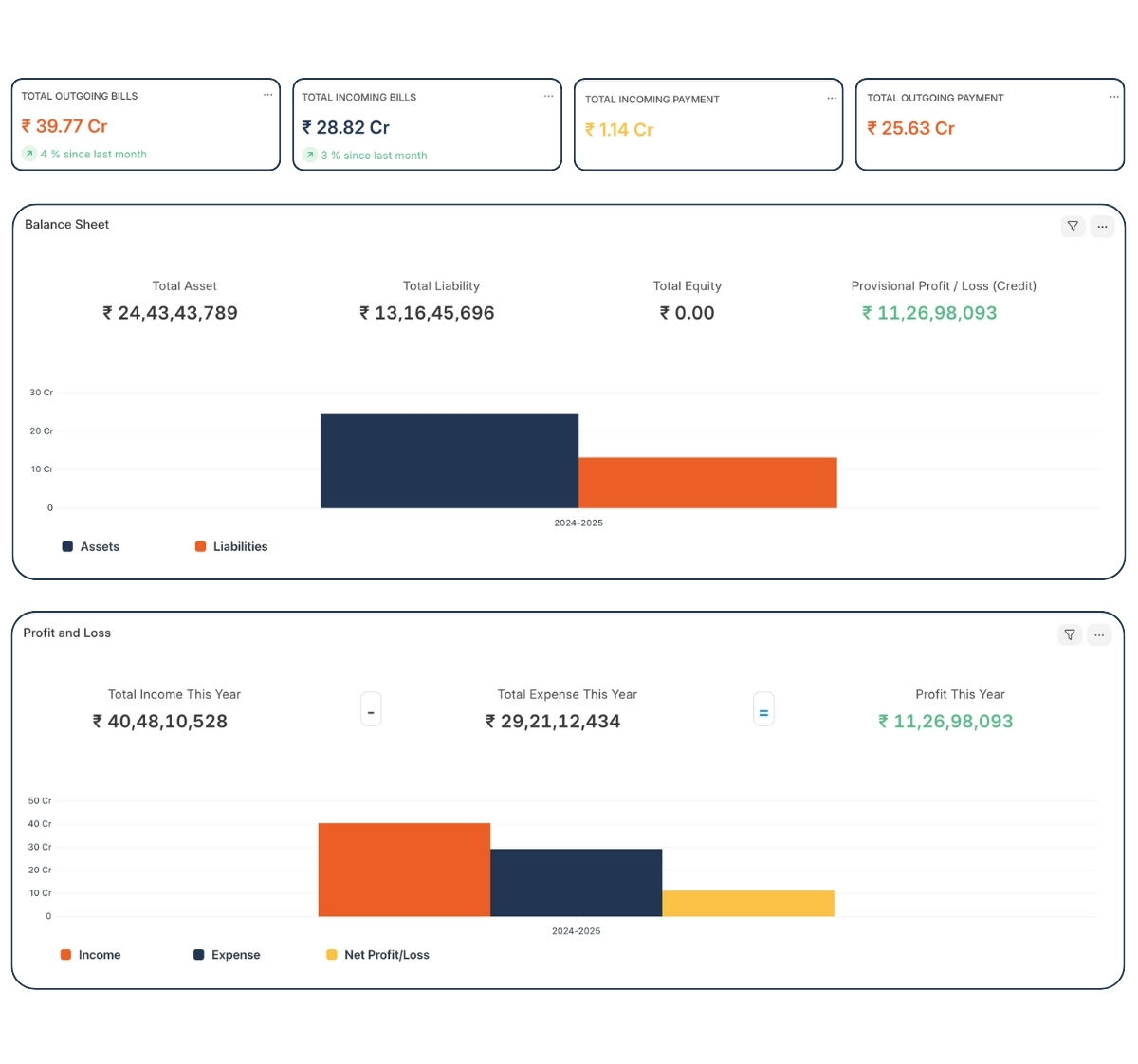Open Total Outgoing Bills card options menu
This screenshot has height=1064, width=1138.
pos(267,95)
